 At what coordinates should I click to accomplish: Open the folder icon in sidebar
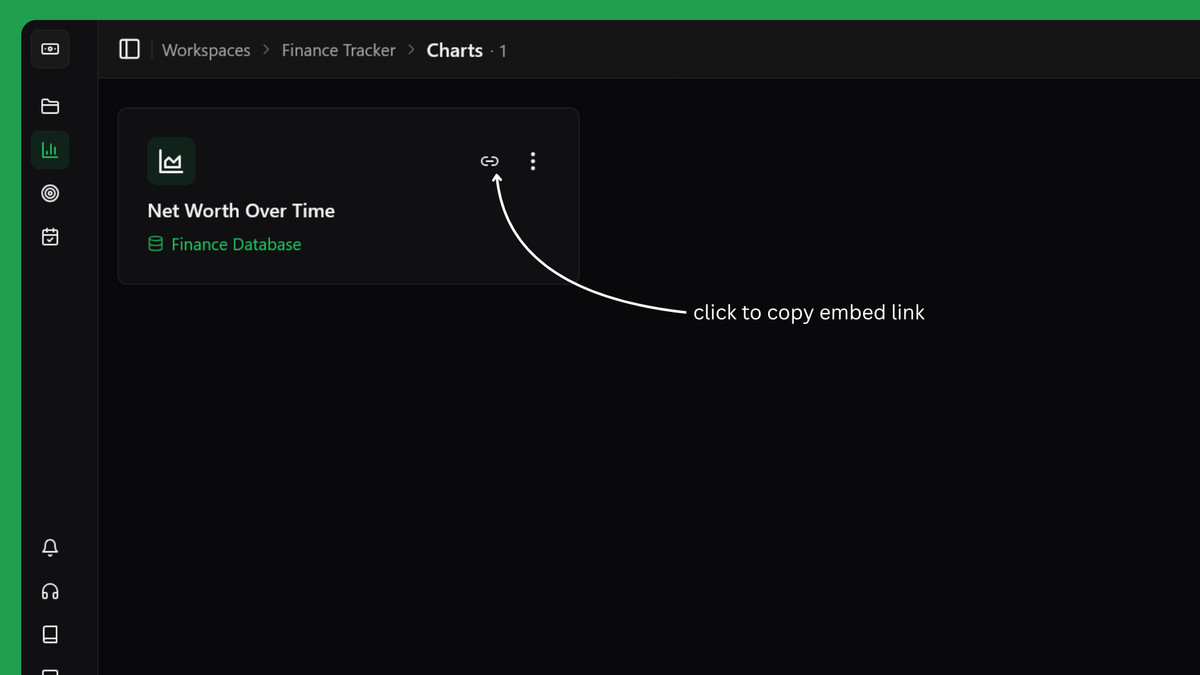50,107
